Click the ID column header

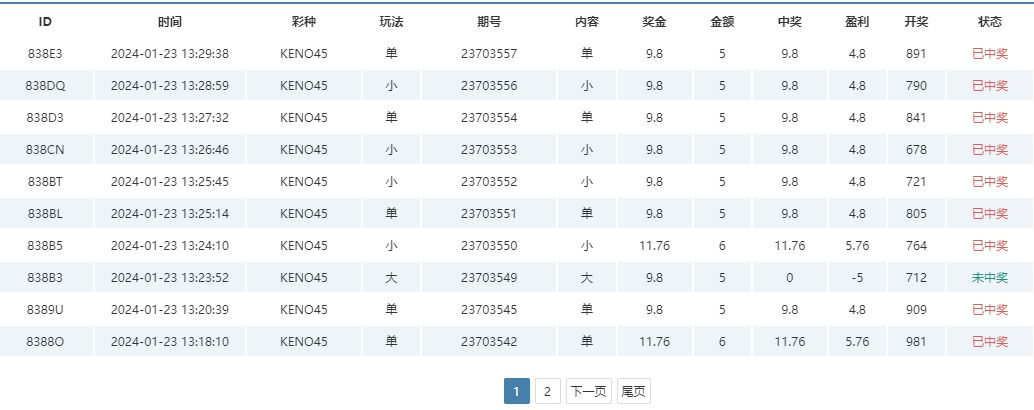point(45,21)
